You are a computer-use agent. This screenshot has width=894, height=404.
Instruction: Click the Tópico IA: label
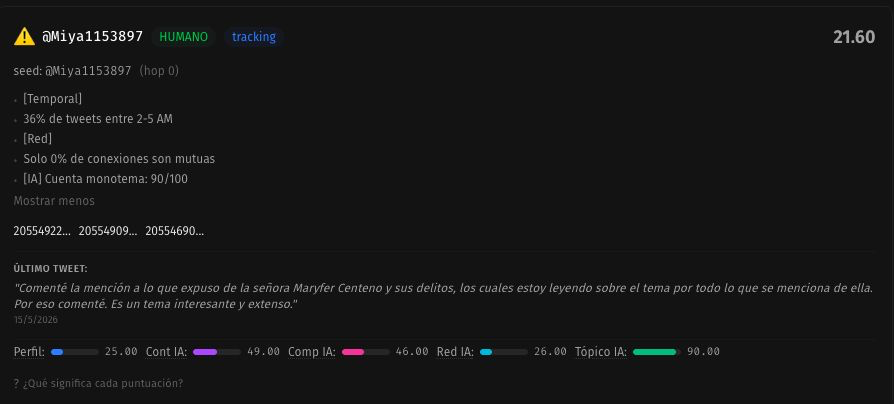tap(601, 352)
